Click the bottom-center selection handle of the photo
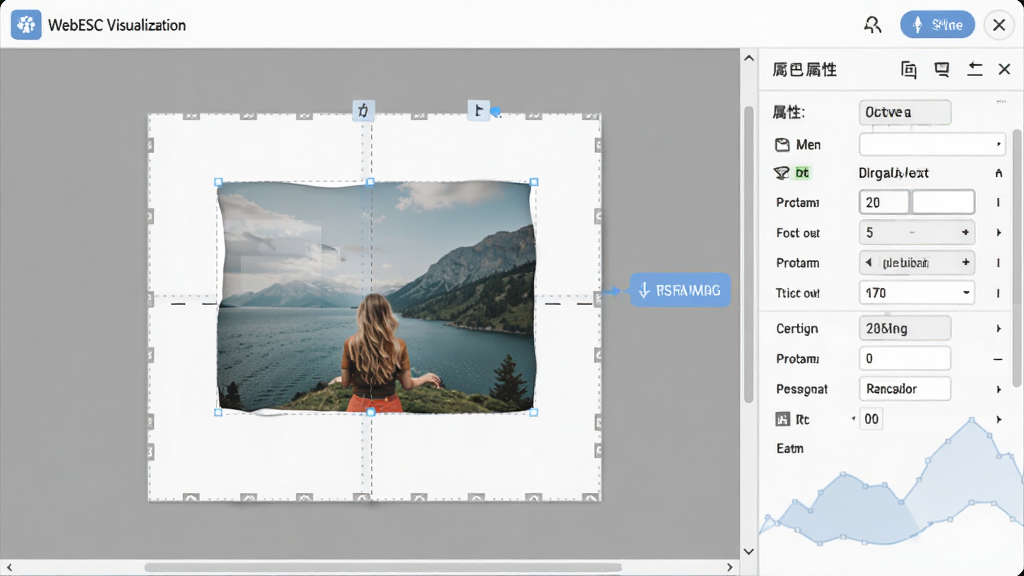This screenshot has width=1024, height=576. pyautogui.click(x=371, y=413)
